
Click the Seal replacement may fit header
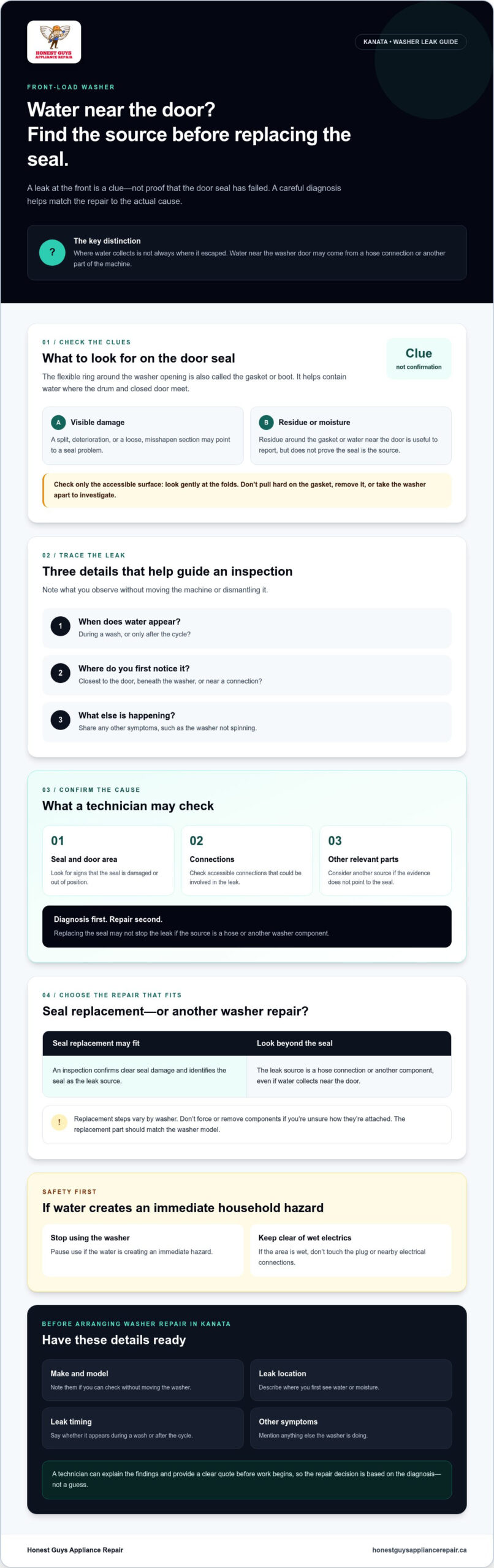point(145,1043)
